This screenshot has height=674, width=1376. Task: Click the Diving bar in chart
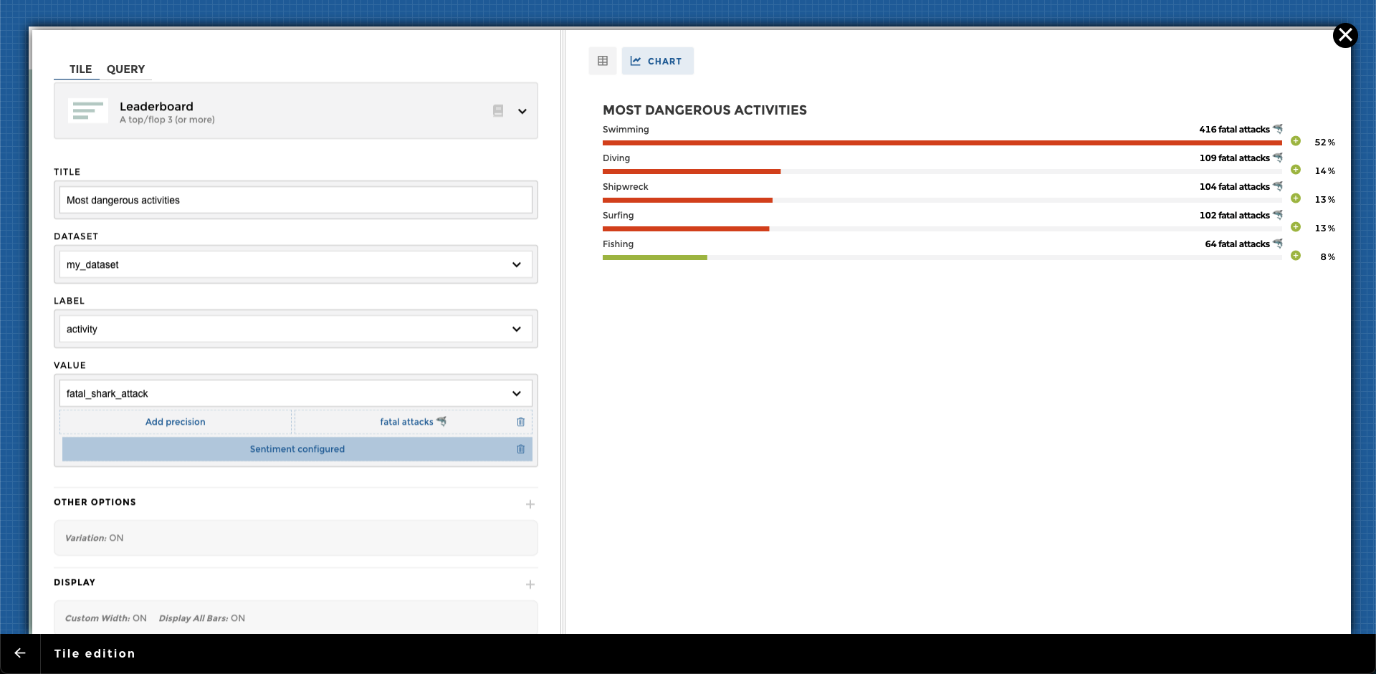coord(692,172)
